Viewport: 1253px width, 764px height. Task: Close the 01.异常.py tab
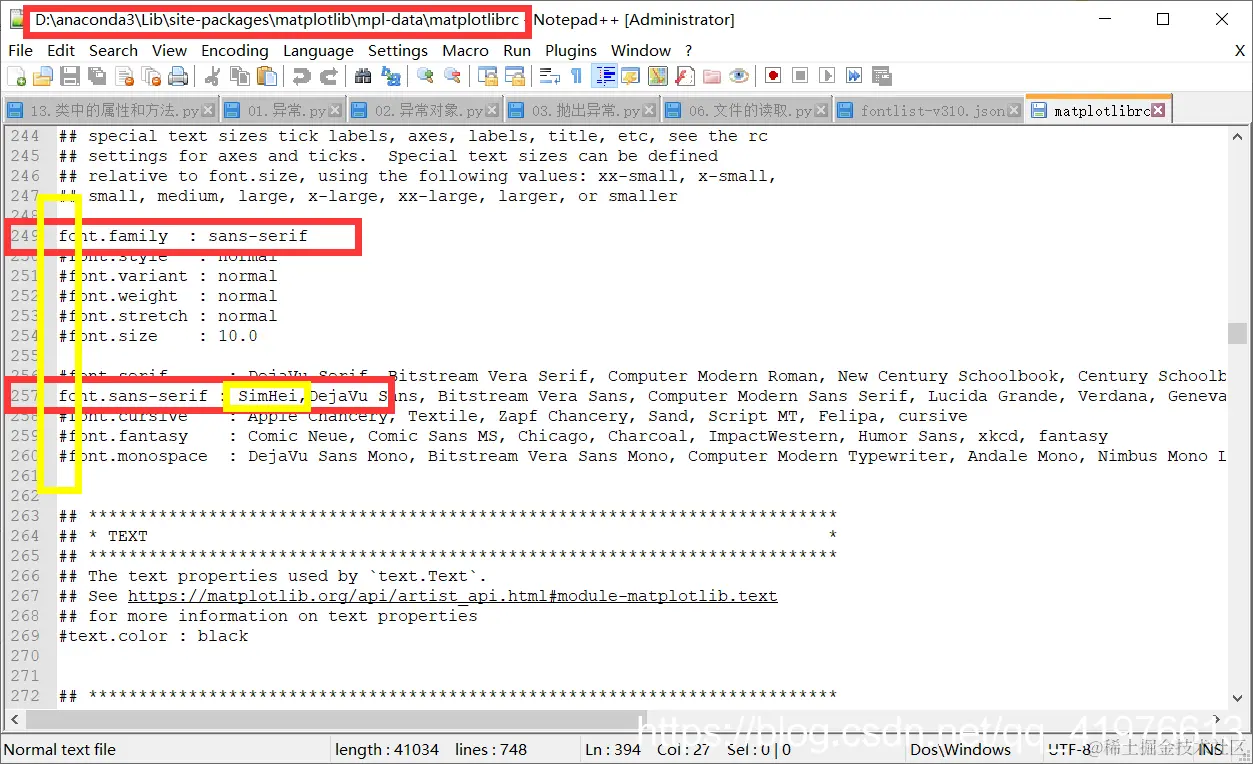(336, 111)
